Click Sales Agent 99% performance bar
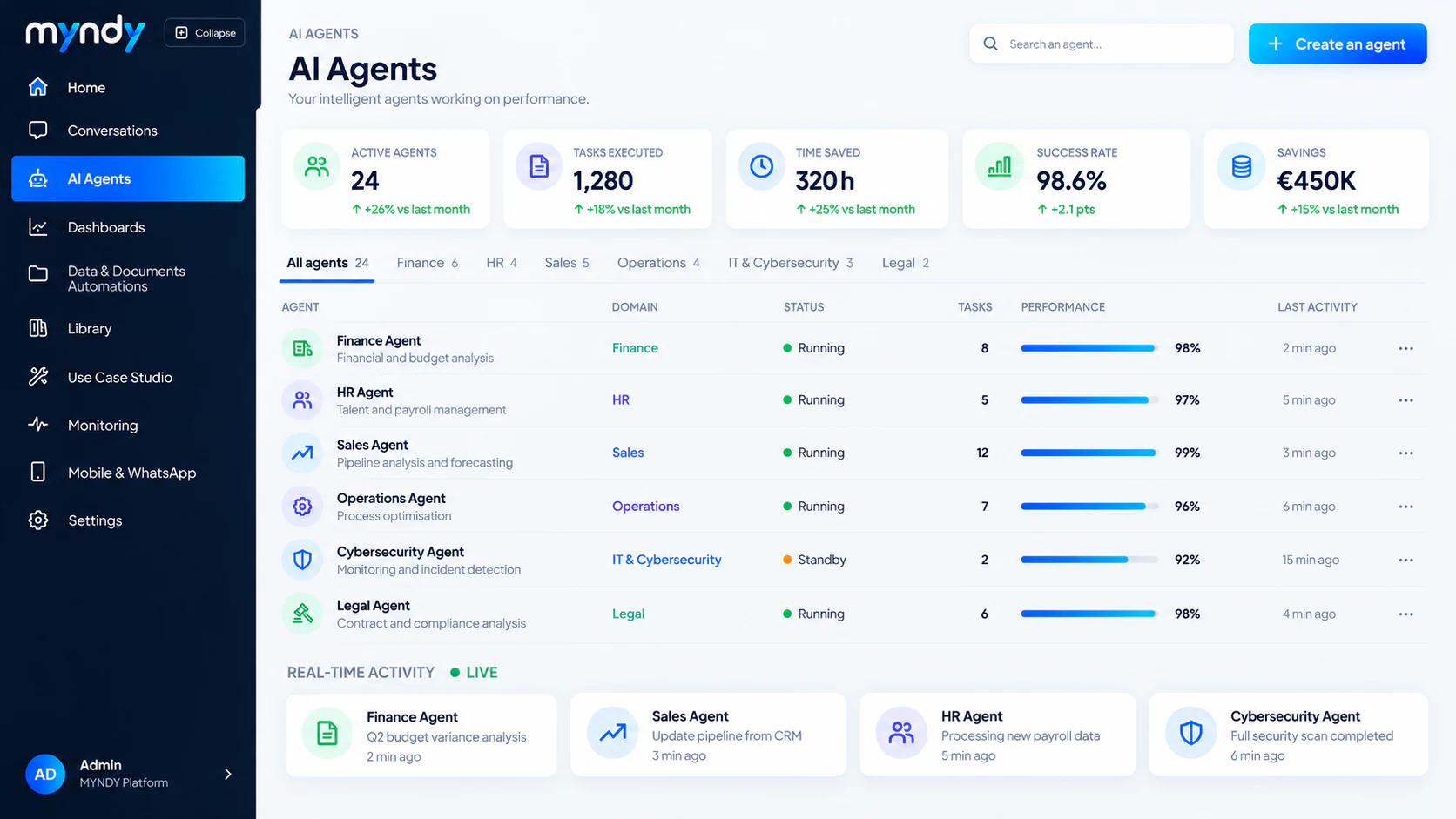 pyautogui.click(x=1089, y=453)
